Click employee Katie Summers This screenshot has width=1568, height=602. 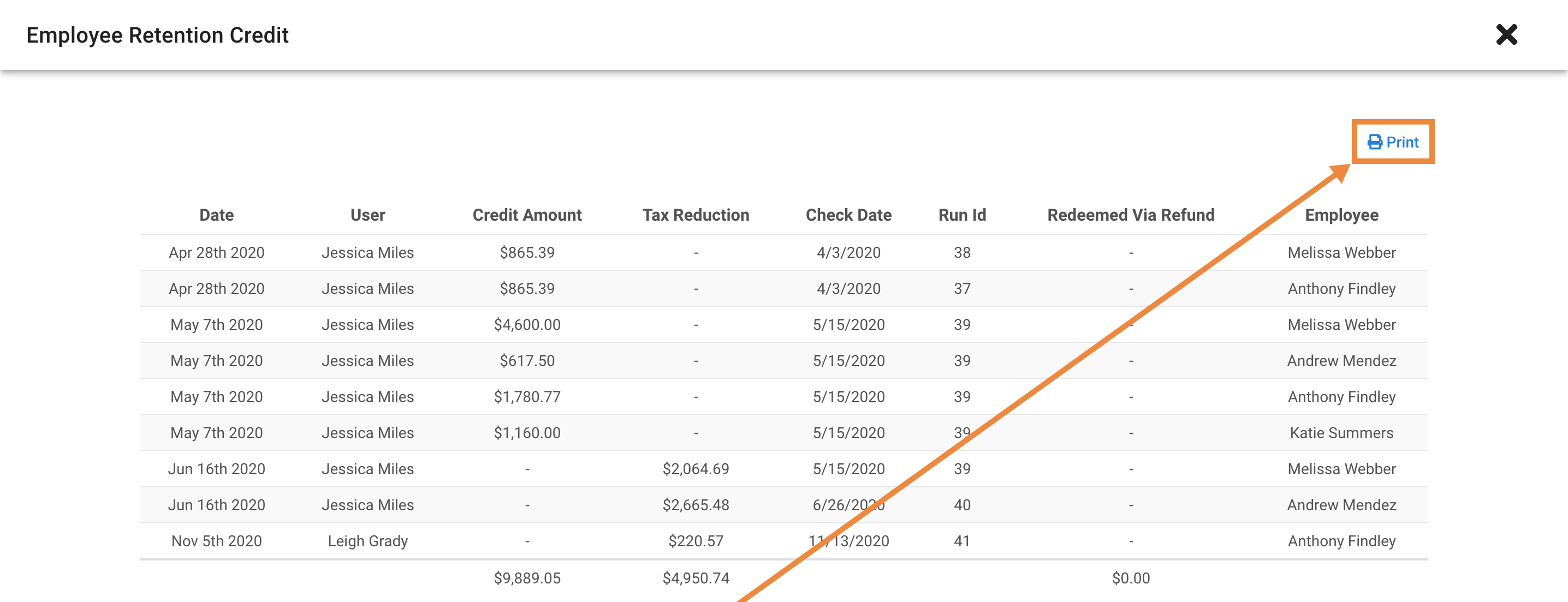point(1341,433)
